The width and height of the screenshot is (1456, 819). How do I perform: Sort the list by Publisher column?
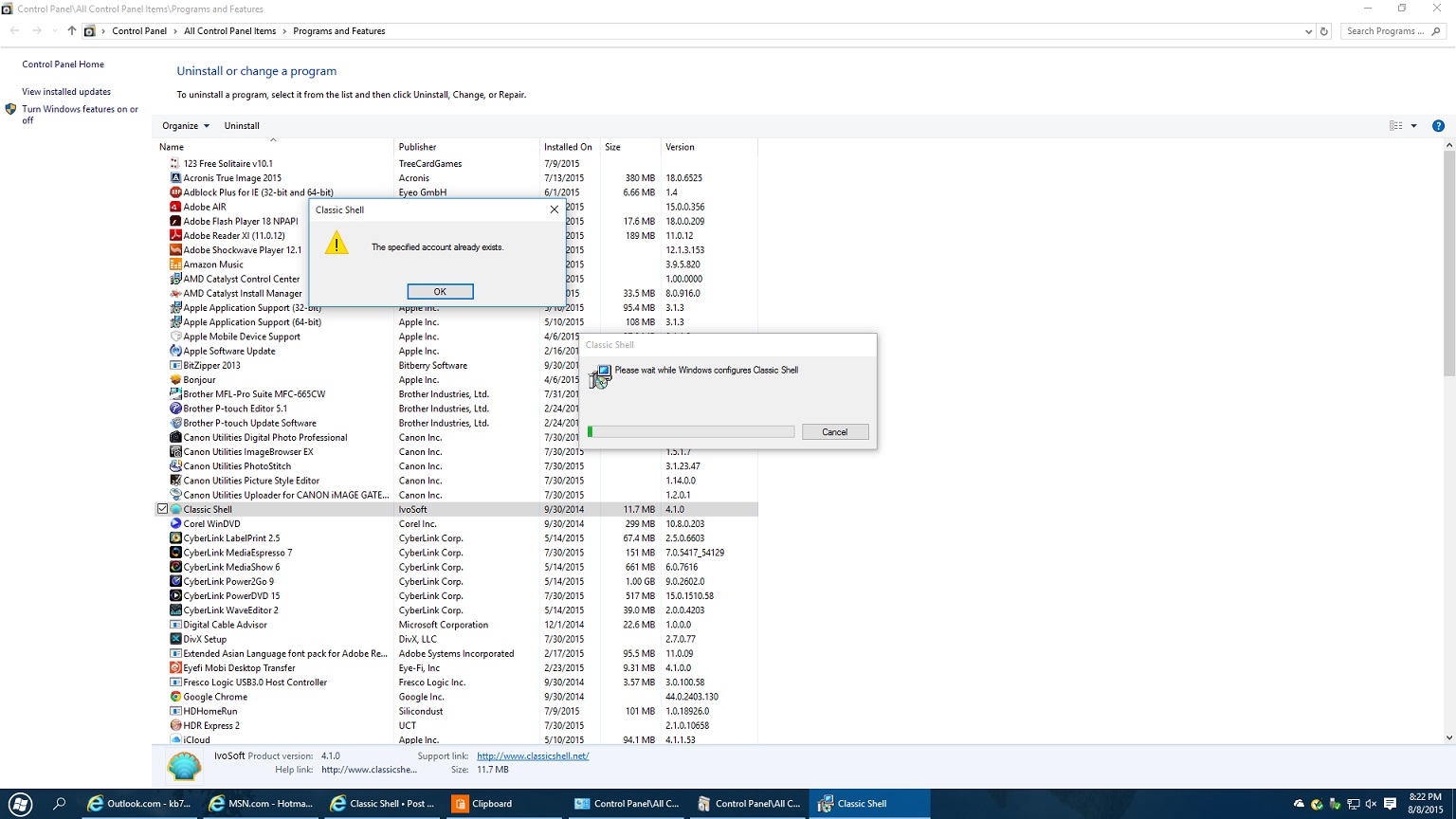418,147
